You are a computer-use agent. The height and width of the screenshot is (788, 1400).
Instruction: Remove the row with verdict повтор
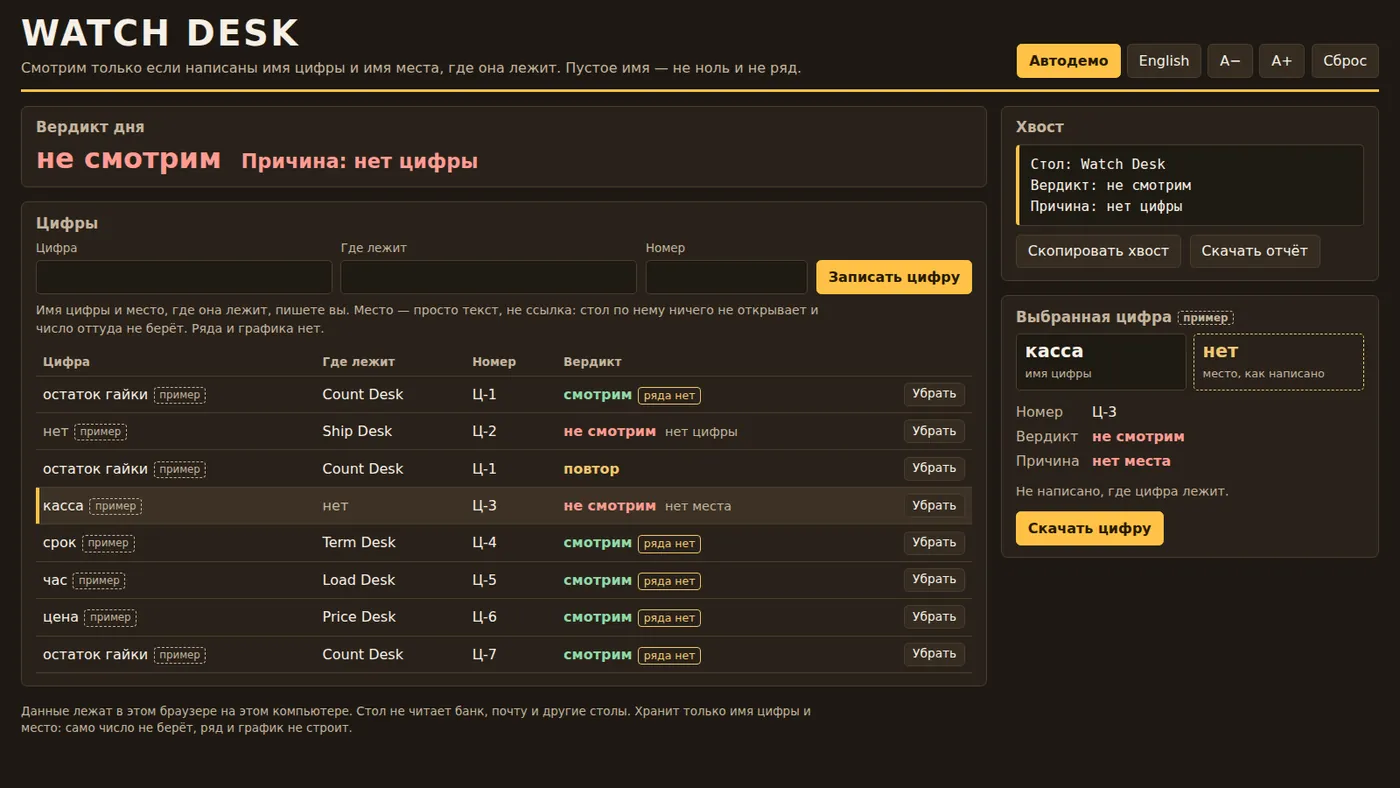tap(934, 468)
